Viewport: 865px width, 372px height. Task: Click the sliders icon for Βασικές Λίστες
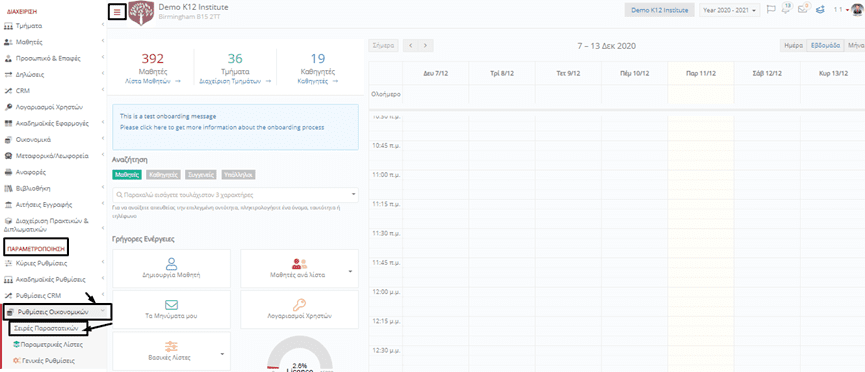click(171, 346)
